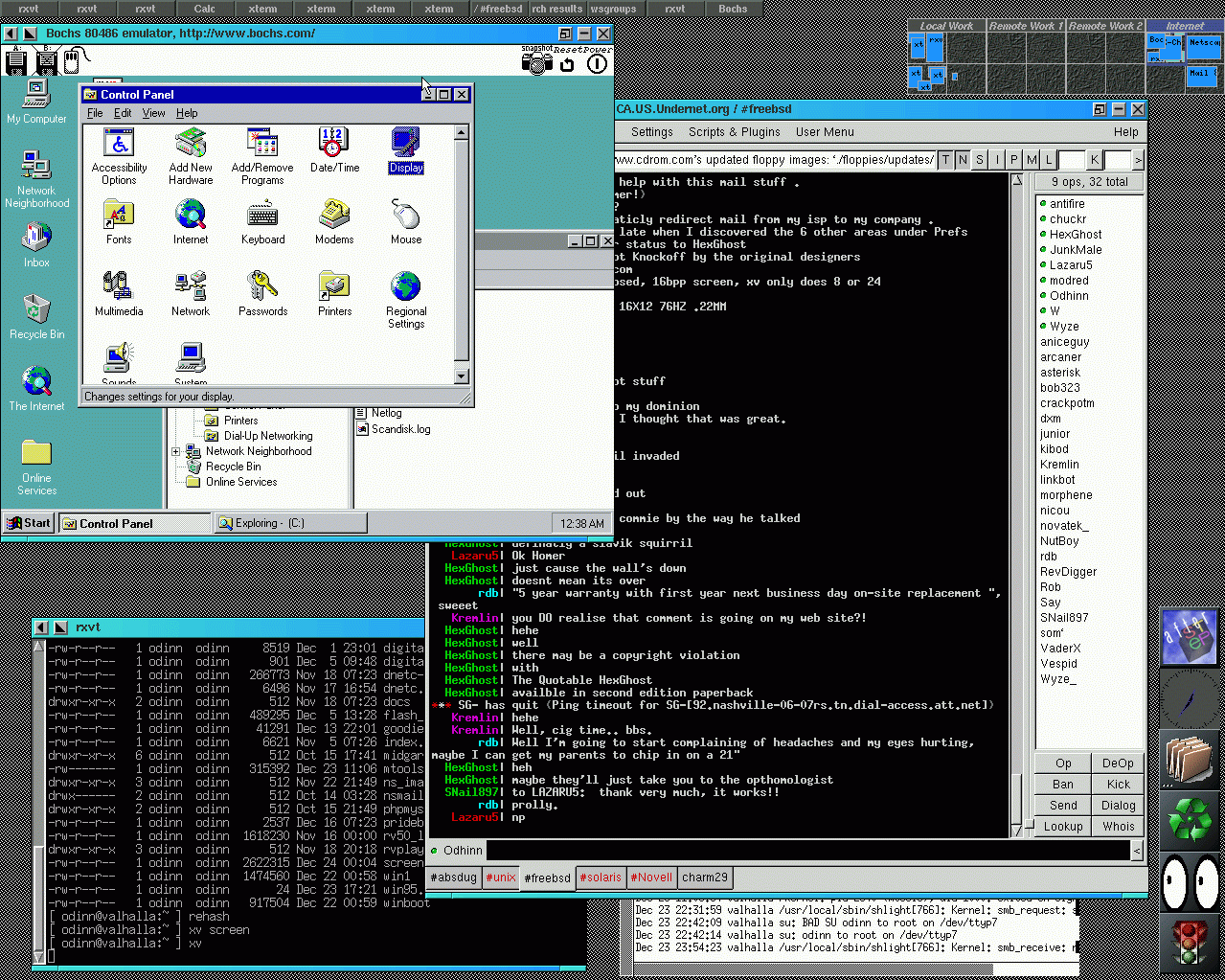Click the Bochs mouse capture icon
The image size is (1225, 980).
[75, 60]
